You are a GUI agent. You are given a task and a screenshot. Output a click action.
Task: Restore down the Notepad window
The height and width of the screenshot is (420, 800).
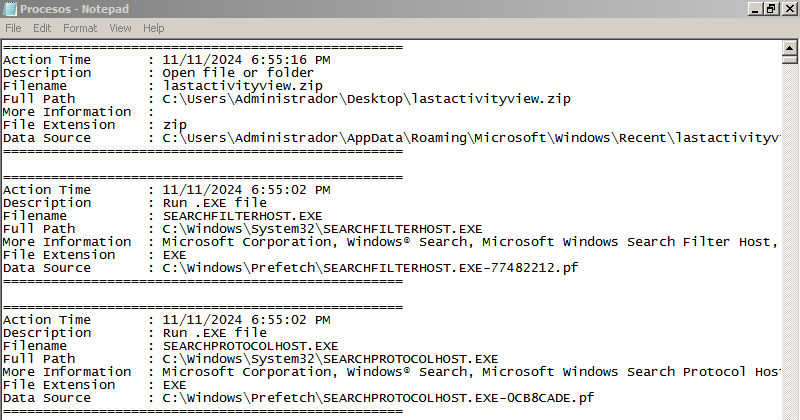[771, 9]
